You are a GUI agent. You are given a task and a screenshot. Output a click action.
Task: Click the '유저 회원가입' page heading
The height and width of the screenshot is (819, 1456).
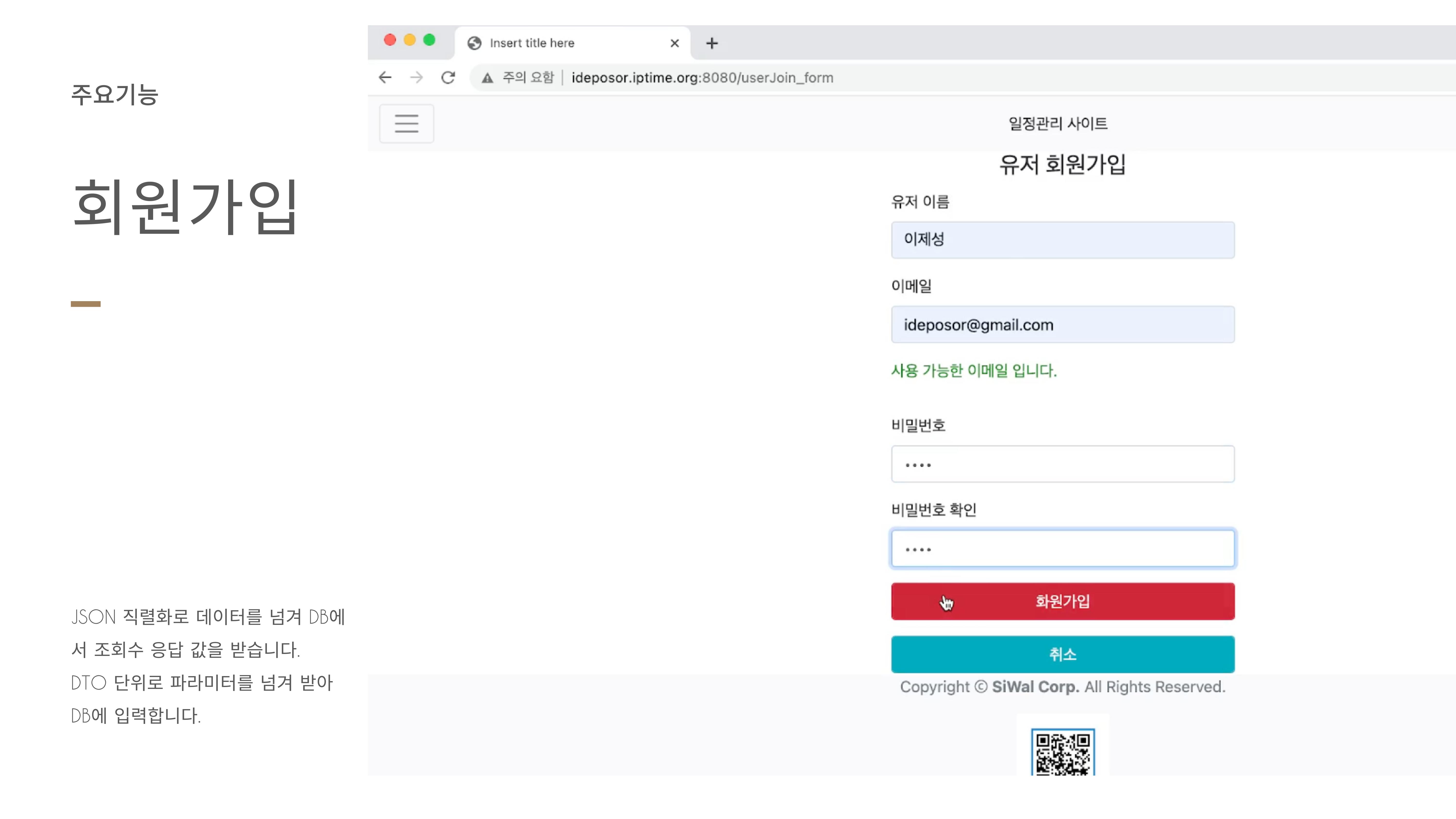coord(1063,165)
